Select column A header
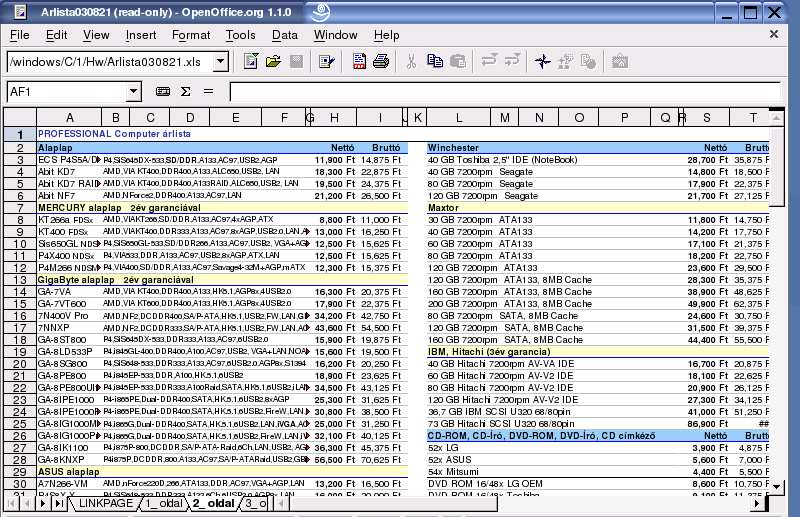The image size is (800, 517). tap(69, 118)
